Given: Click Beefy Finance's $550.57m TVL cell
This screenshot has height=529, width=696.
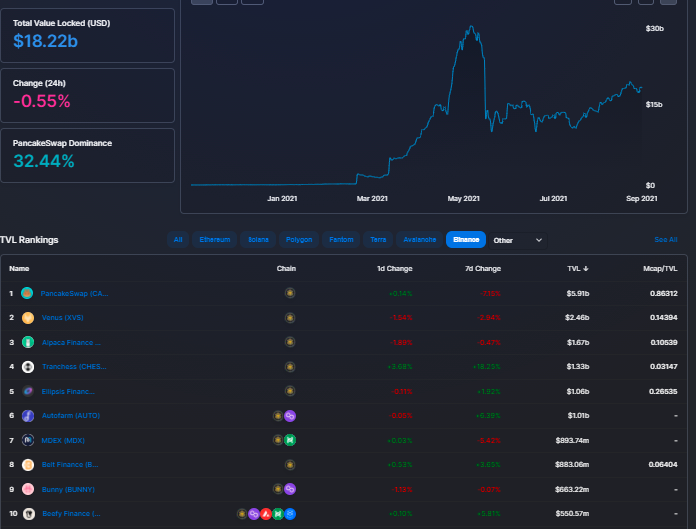Looking at the screenshot, I should (x=572, y=513).
